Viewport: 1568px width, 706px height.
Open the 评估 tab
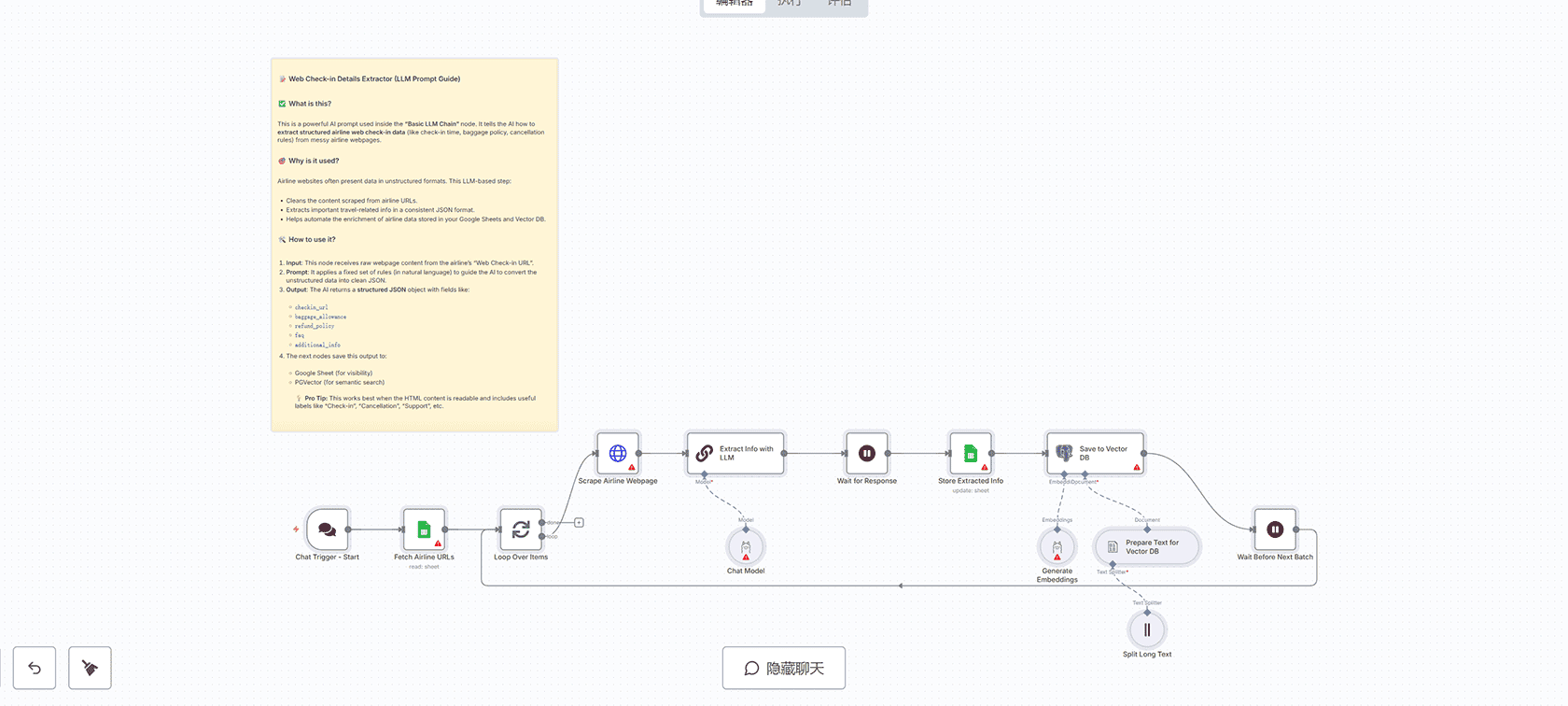click(840, 4)
